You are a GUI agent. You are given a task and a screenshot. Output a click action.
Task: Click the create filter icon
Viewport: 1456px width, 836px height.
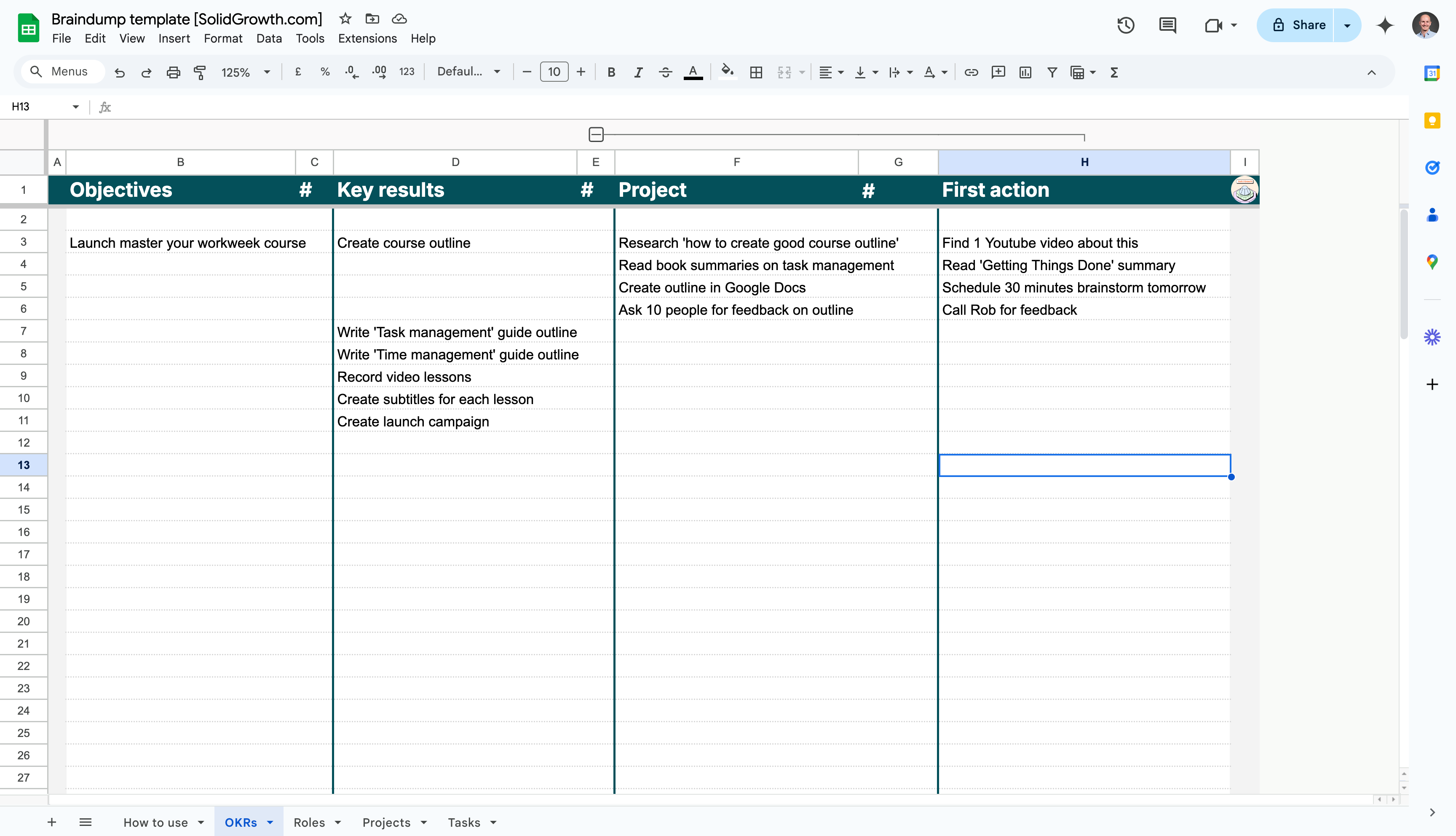(x=1052, y=72)
